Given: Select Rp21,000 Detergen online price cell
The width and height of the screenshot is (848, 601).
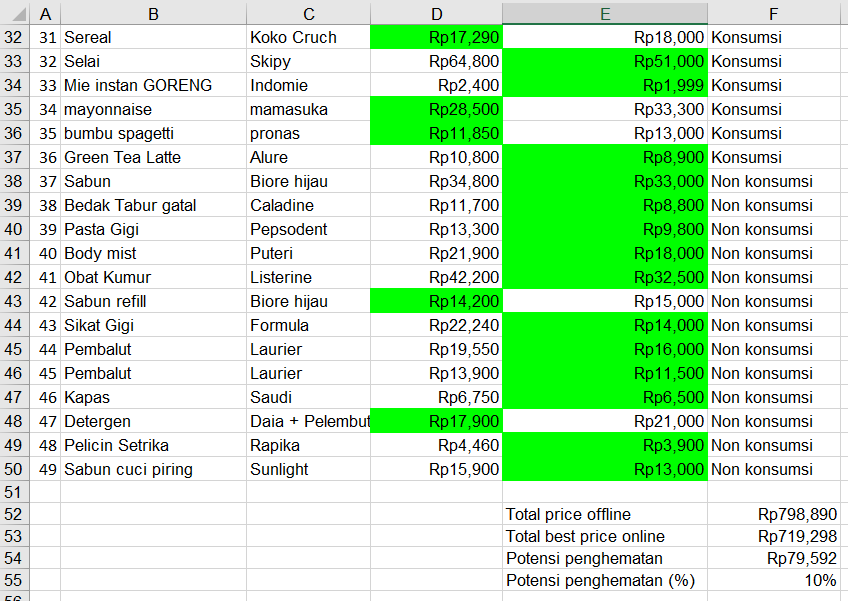Looking at the screenshot, I should point(605,421).
